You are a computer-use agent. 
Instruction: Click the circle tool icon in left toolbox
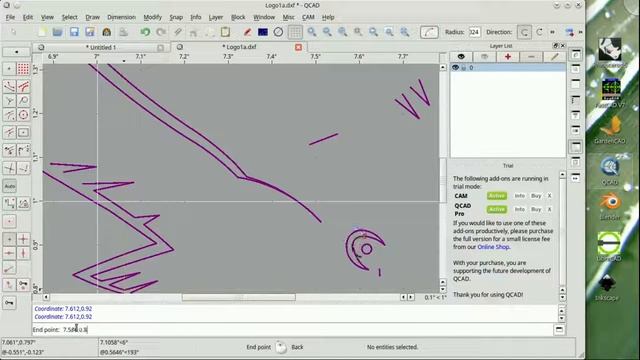(x=23, y=115)
